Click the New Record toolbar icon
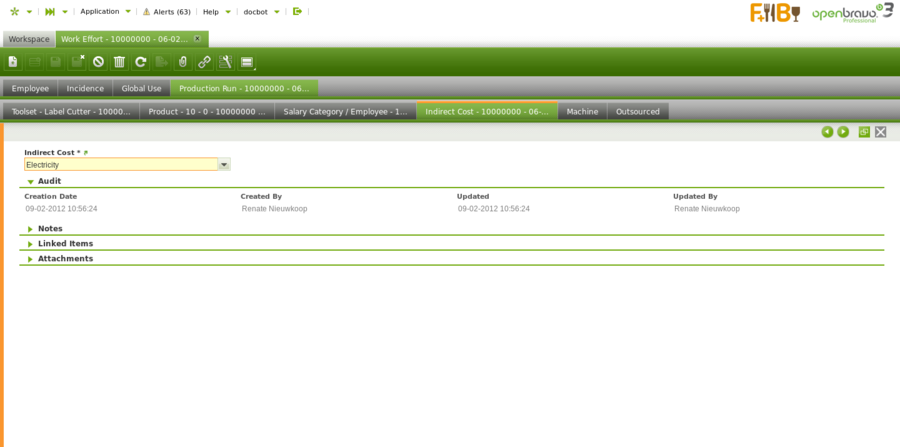 coord(13,62)
